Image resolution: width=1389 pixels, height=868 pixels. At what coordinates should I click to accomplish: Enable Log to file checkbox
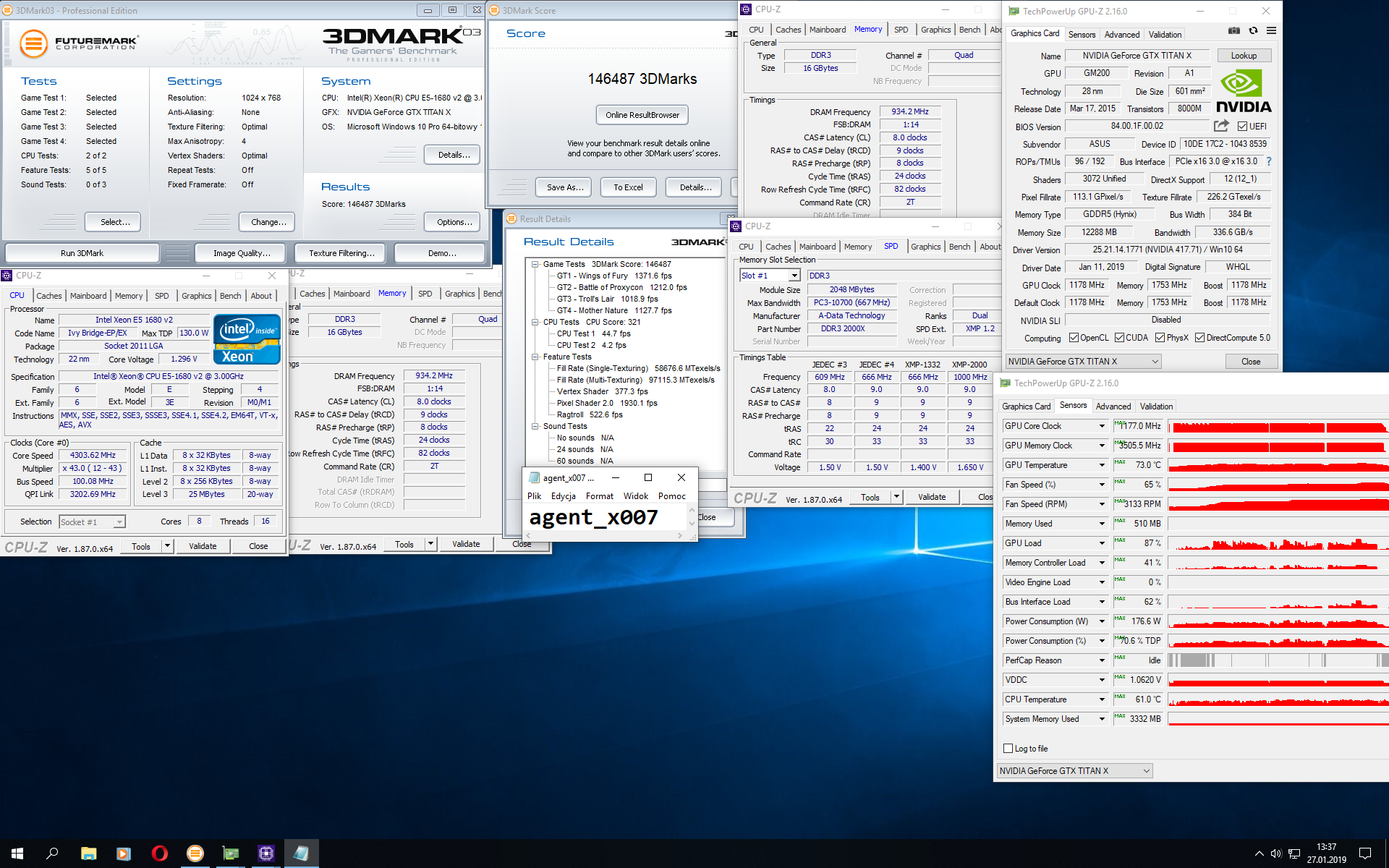click(x=1008, y=749)
